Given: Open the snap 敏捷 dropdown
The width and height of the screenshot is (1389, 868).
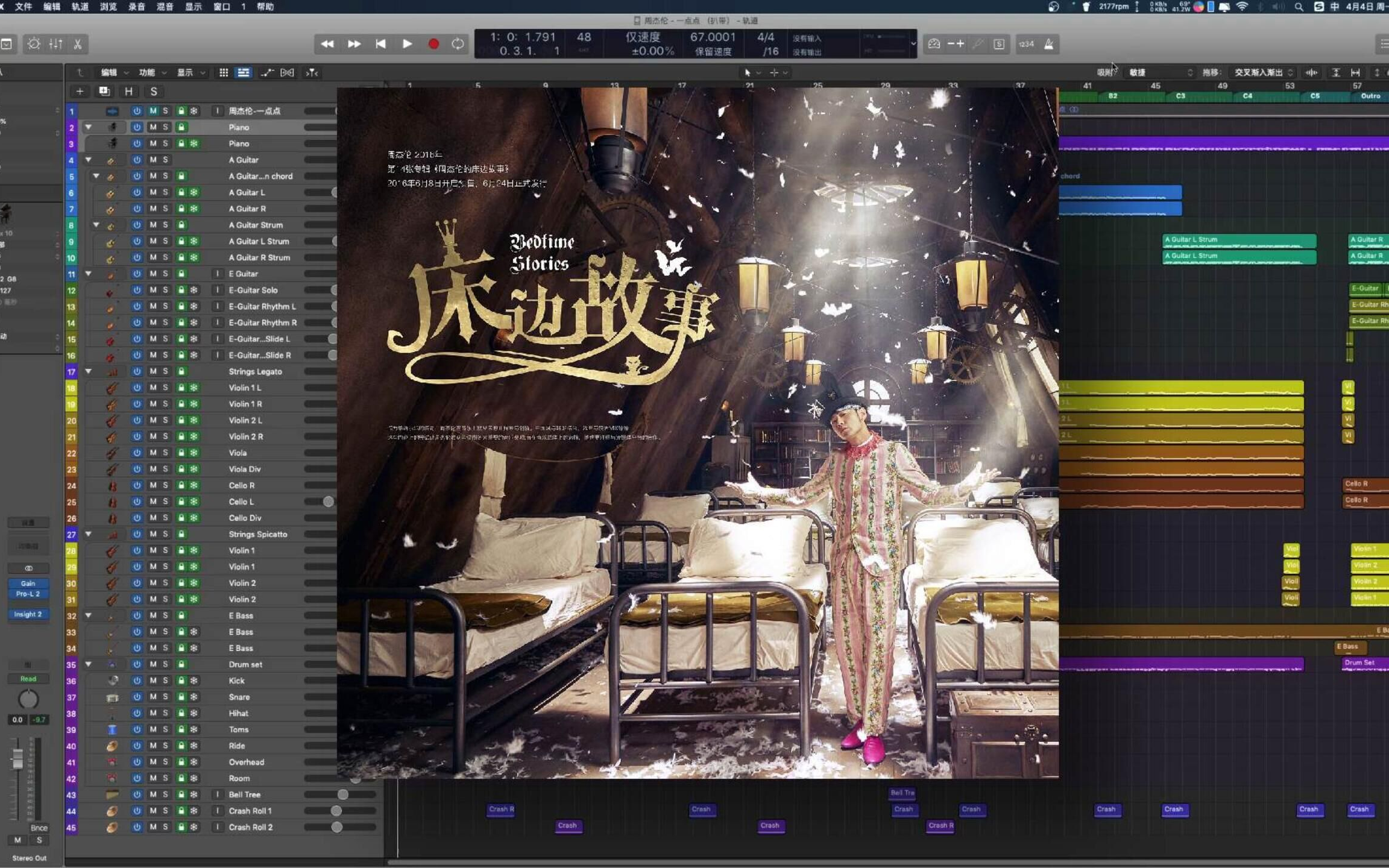Looking at the screenshot, I should 1161,72.
